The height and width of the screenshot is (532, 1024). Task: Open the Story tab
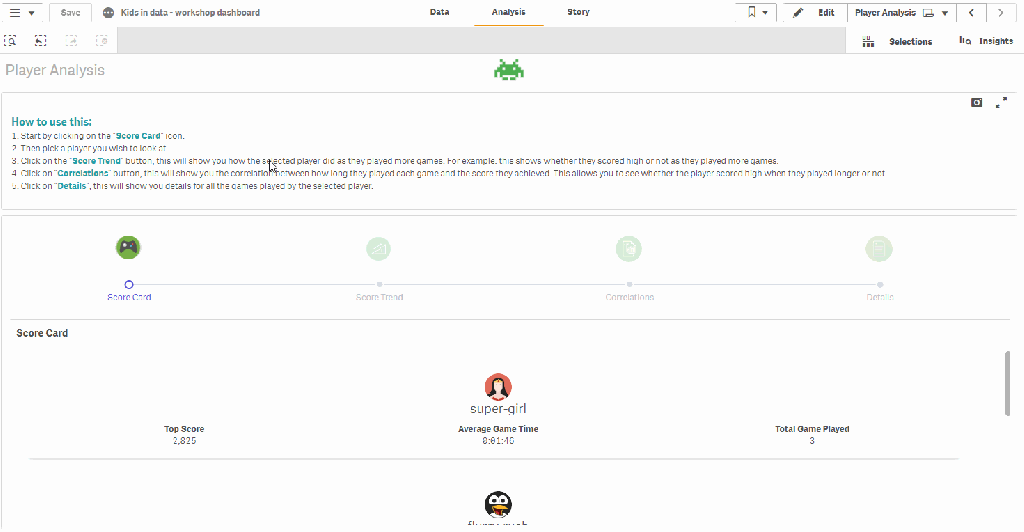point(578,13)
